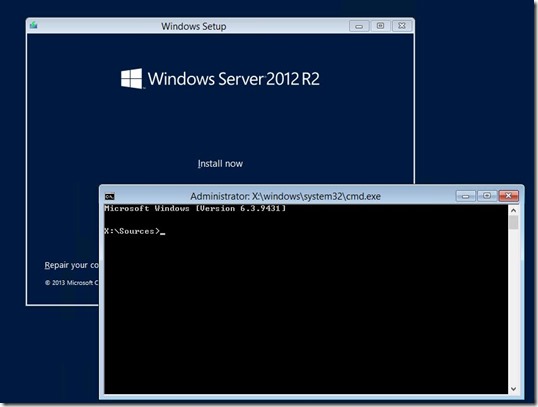Maximize the Windows Setup window
Screen dimensions: 538x407
click(x=380, y=26)
